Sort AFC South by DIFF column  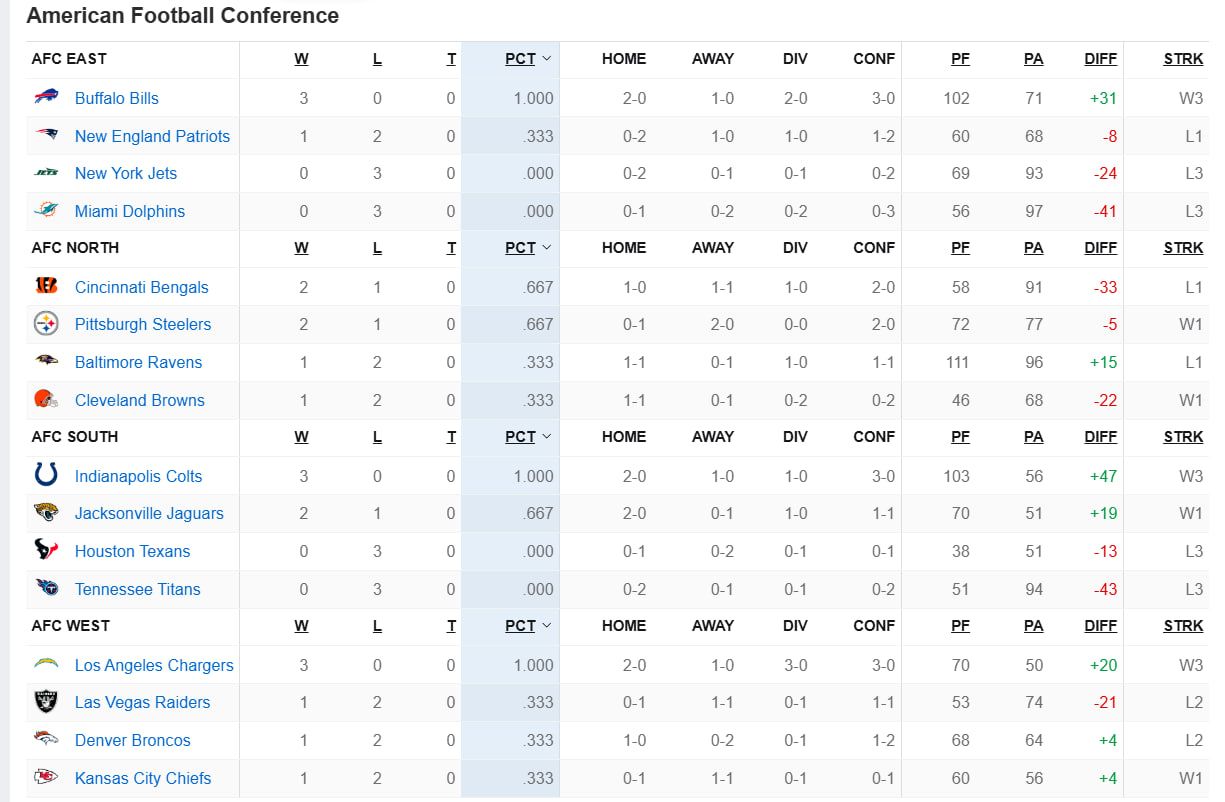(1100, 437)
